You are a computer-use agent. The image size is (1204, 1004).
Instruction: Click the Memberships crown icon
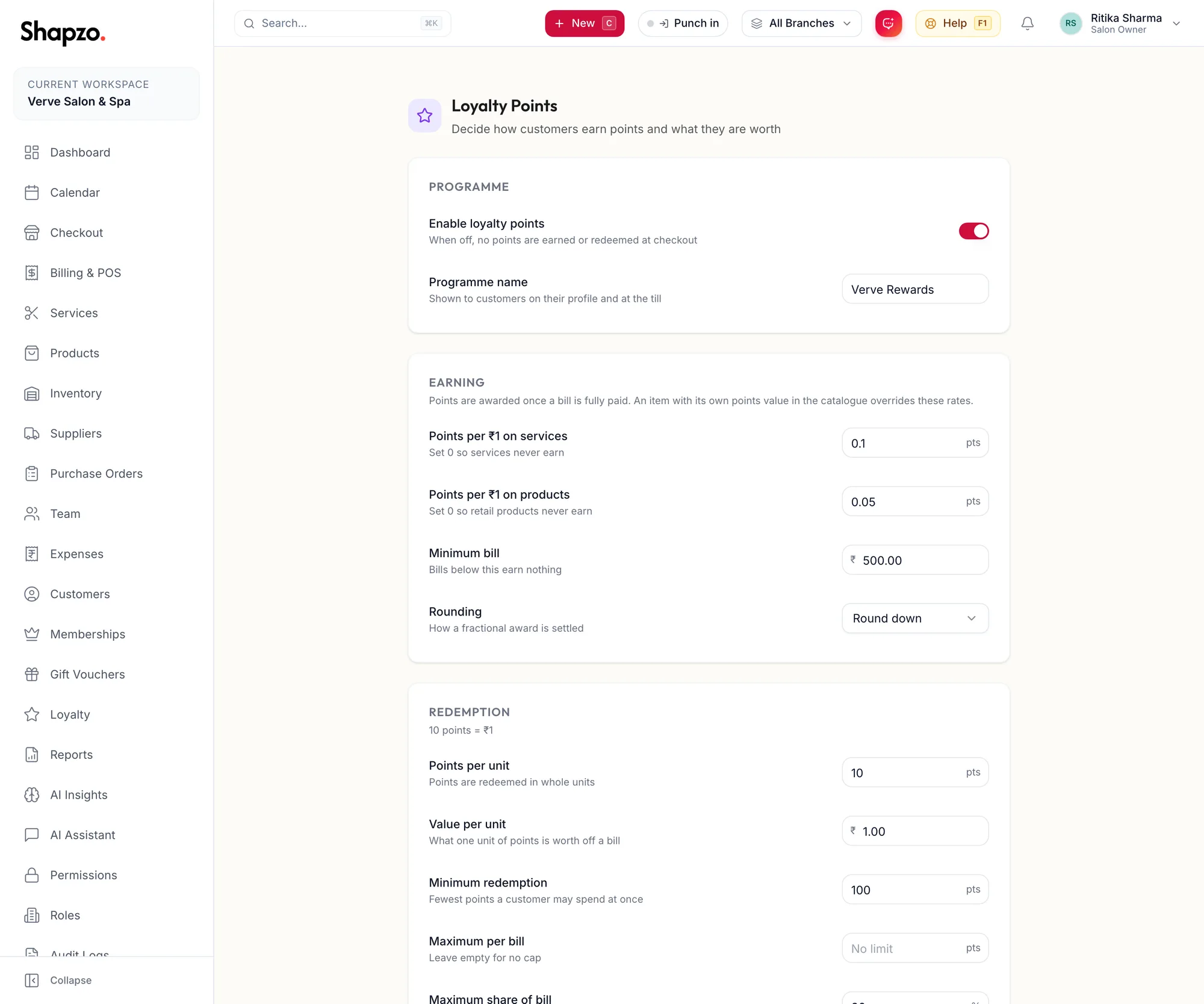[32, 634]
